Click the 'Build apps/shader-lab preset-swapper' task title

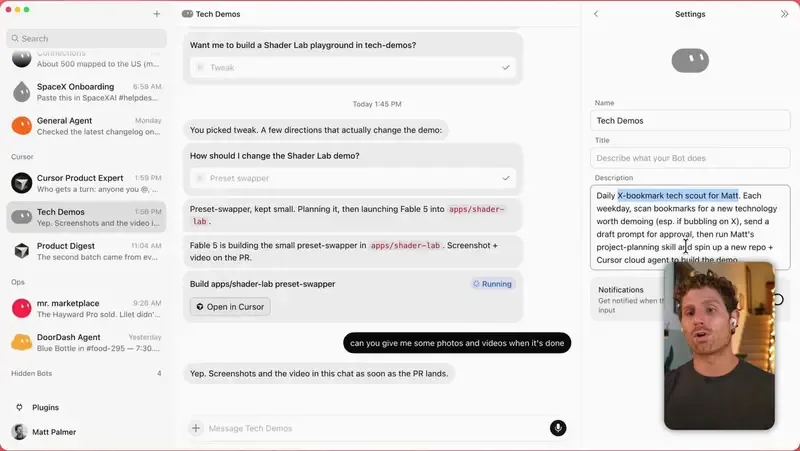[262, 284]
